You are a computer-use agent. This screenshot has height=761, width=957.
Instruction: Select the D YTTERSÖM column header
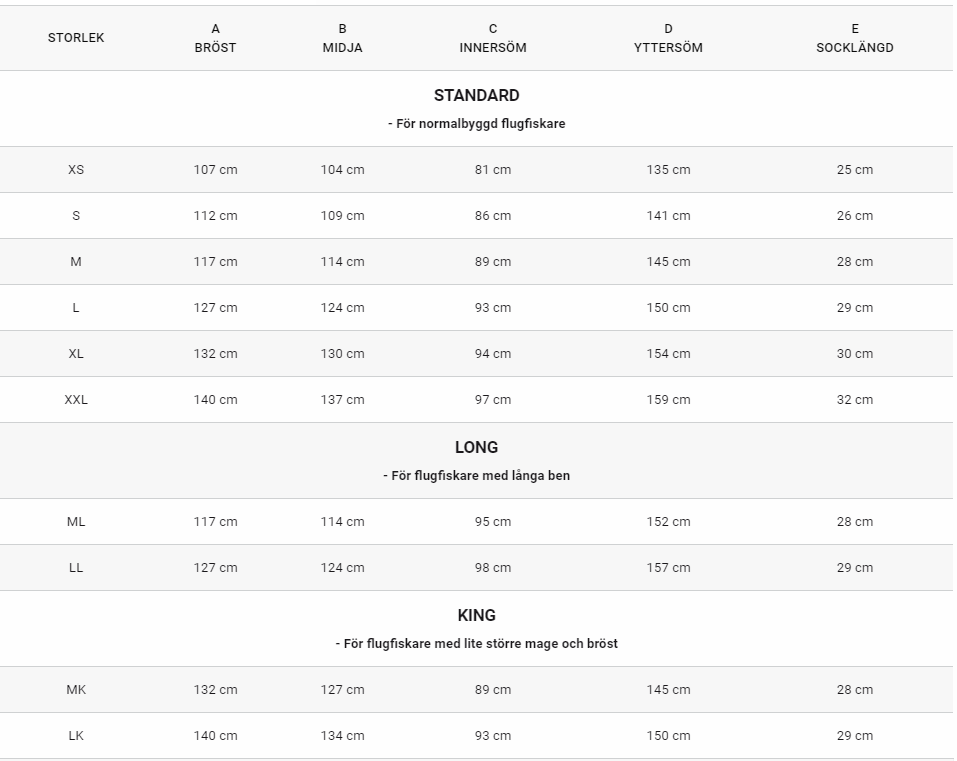(x=668, y=38)
